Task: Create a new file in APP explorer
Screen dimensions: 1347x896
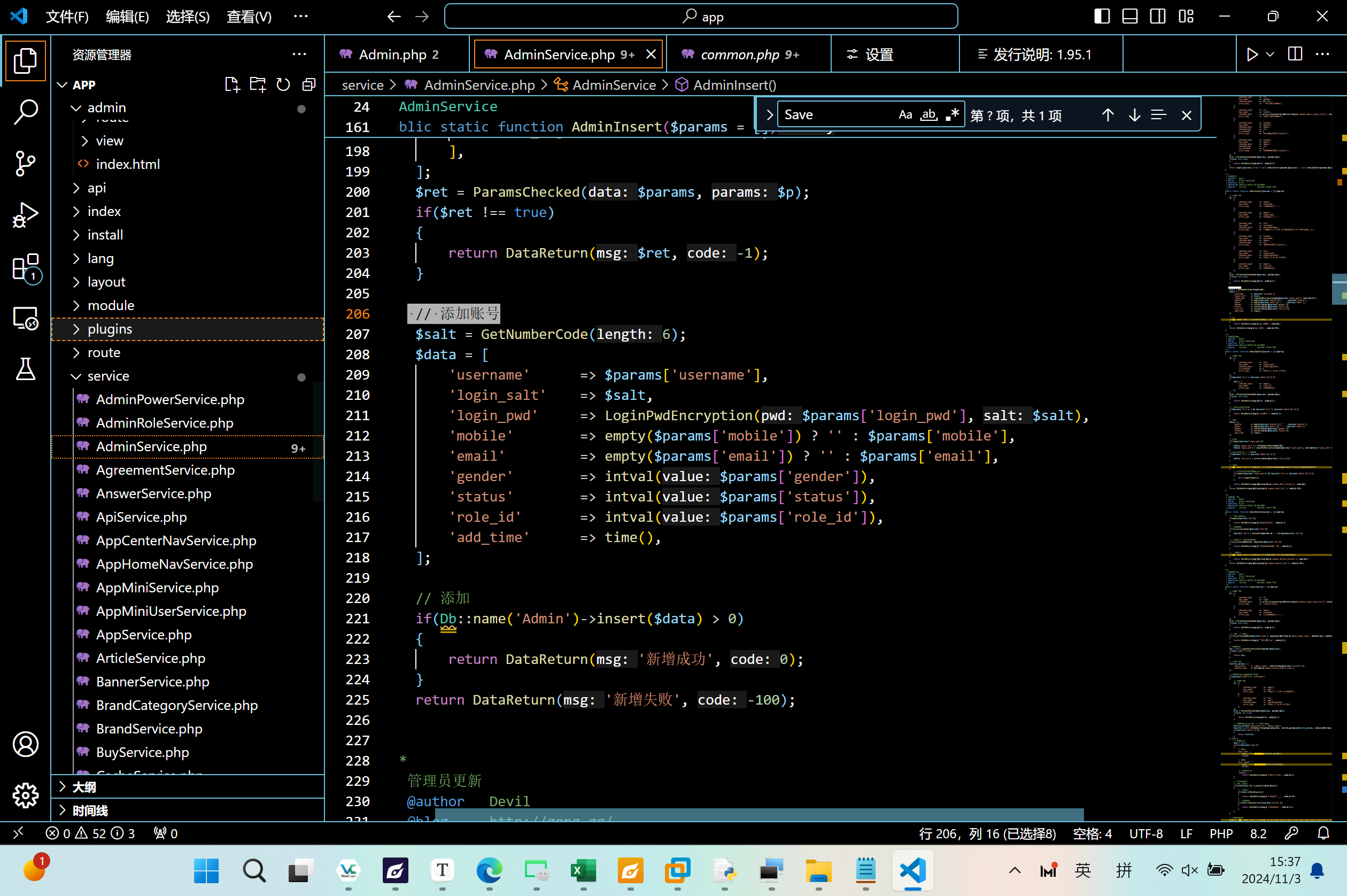Action: point(232,84)
